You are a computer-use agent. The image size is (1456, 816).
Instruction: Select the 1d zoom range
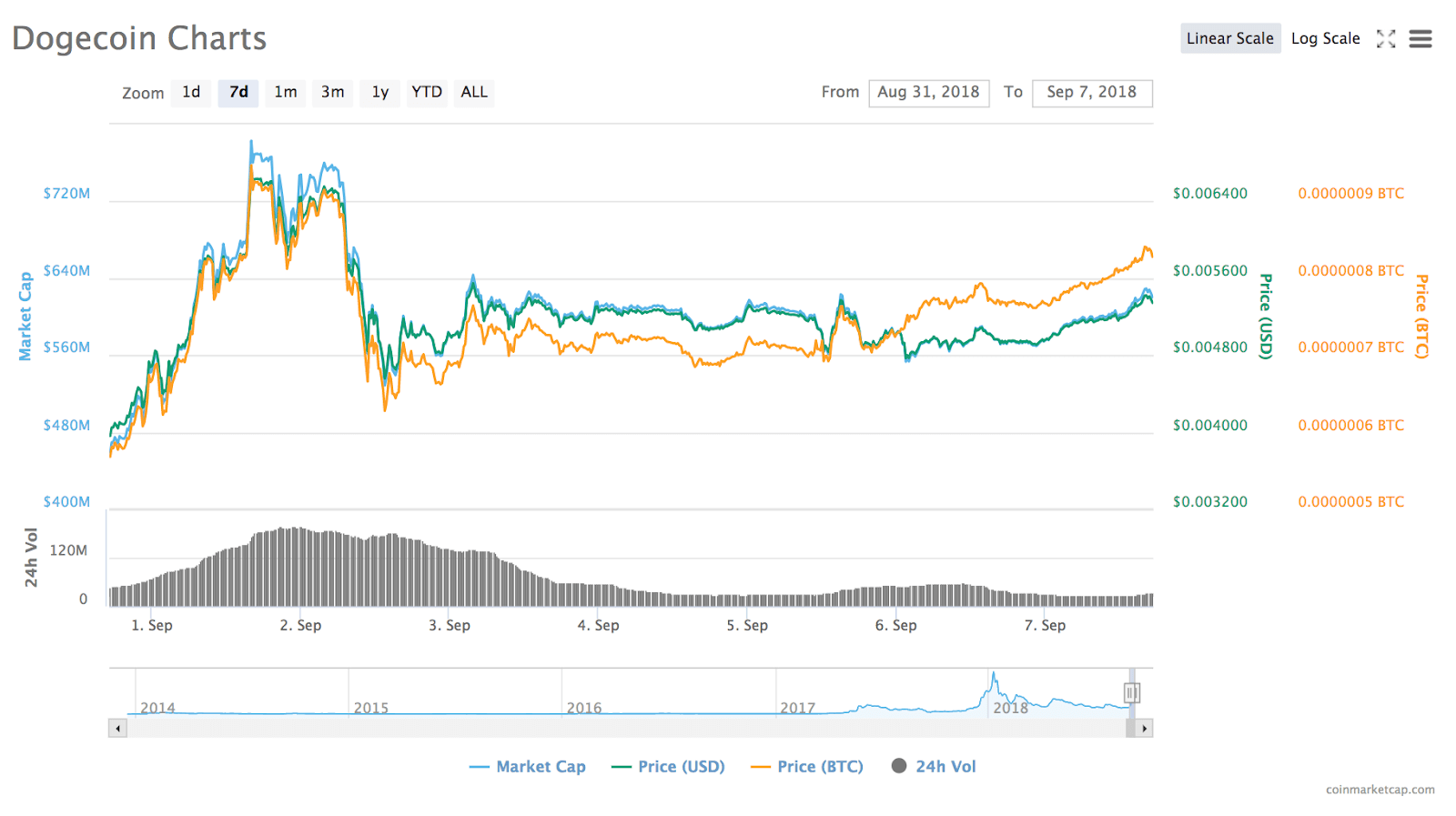[x=191, y=93]
